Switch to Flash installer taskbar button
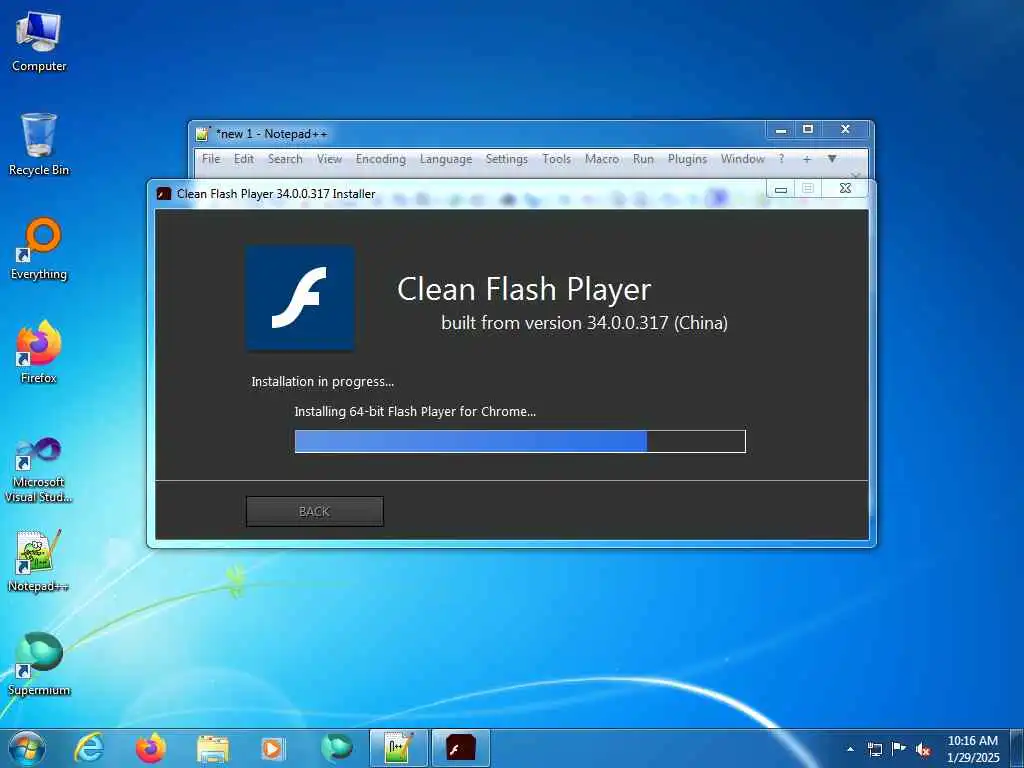This screenshot has width=1024, height=768. point(461,748)
